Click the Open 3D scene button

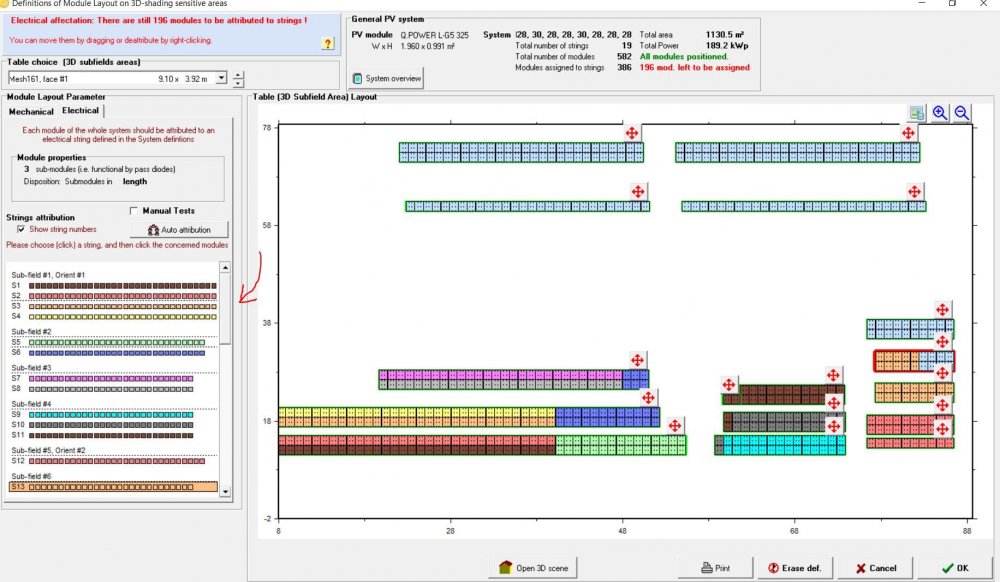pyautogui.click(x=533, y=568)
